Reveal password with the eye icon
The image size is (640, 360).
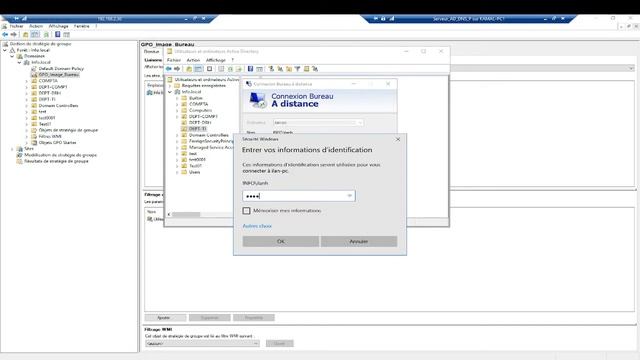click(349, 196)
